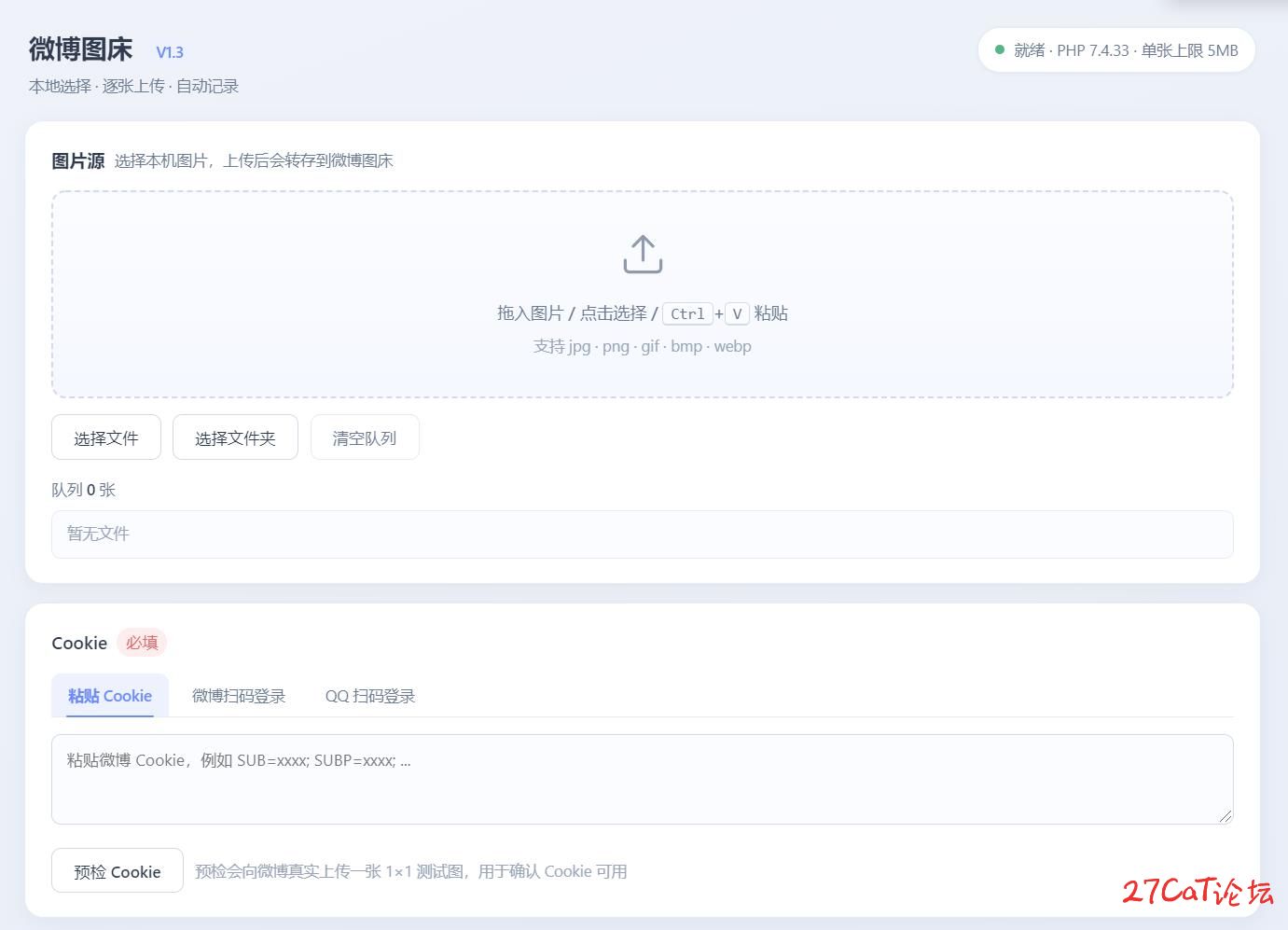Run the 预检 Cookie check button
The height and width of the screenshot is (930, 1288).
point(118,871)
